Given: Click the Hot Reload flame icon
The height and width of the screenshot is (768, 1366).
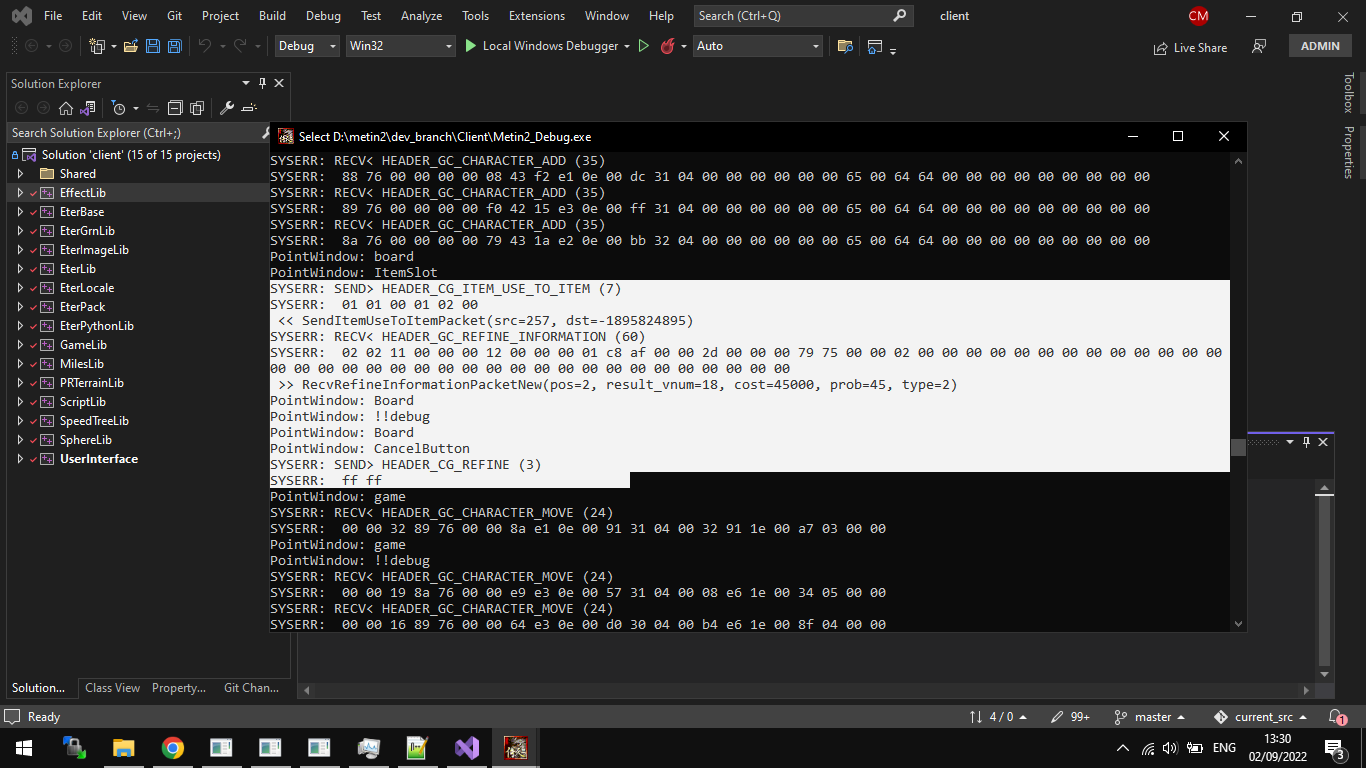Looking at the screenshot, I should pos(668,46).
